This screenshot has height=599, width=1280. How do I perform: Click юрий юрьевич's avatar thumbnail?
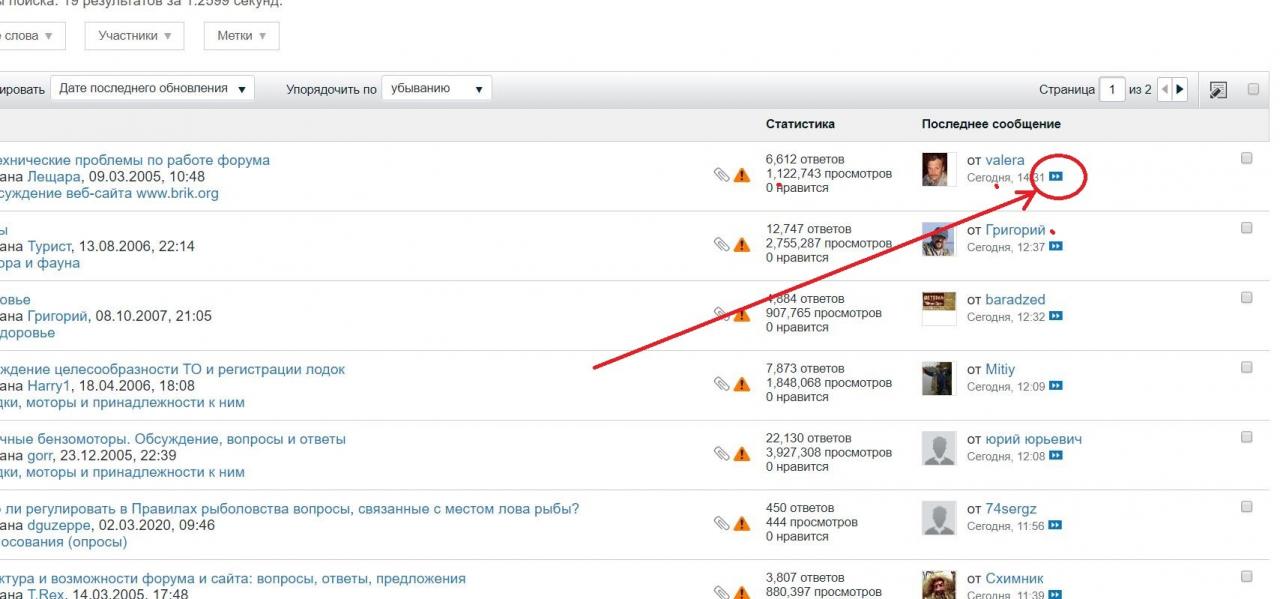[x=936, y=448]
